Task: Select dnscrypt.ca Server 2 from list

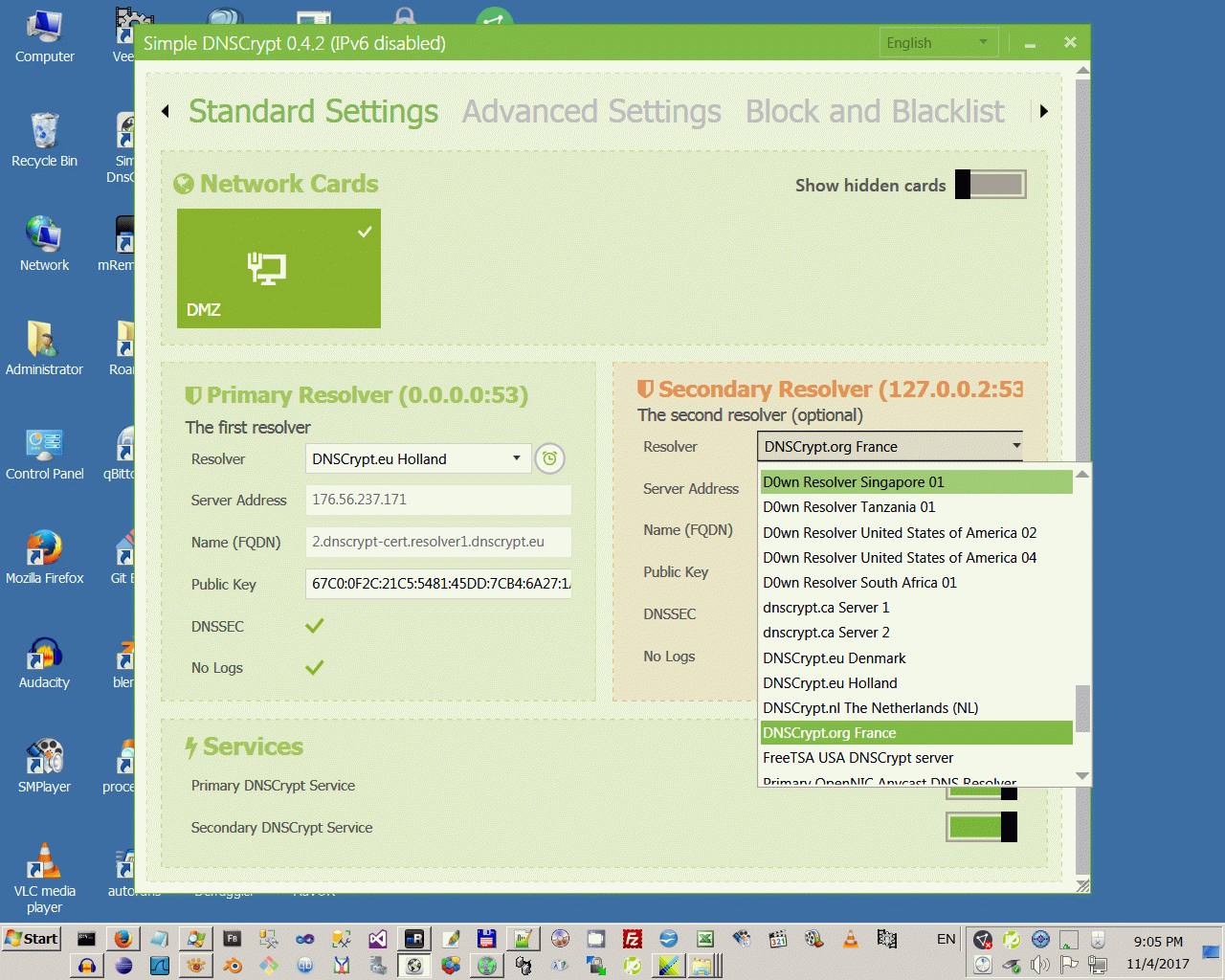Action: [x=916, y=633]
